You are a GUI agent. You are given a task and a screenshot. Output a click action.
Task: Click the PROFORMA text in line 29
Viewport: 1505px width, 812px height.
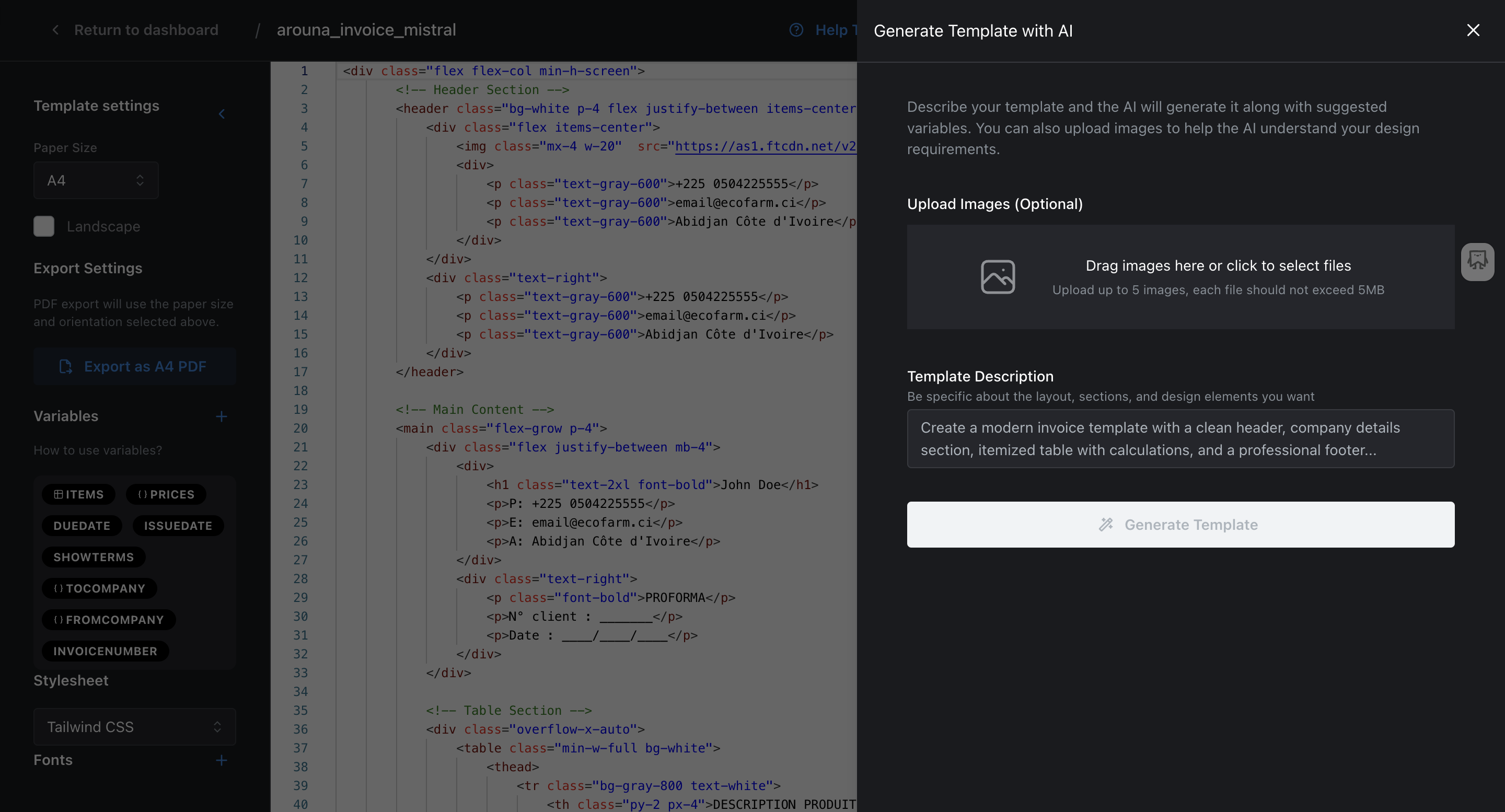click(675, 598)
